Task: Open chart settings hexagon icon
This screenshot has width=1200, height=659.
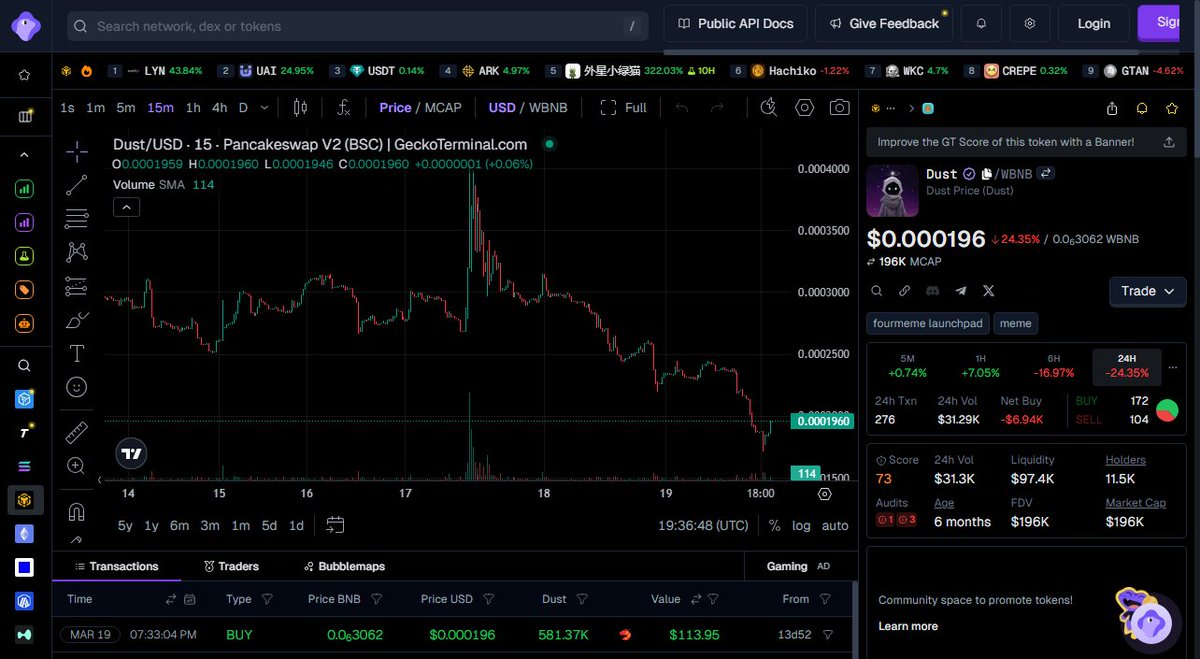Action: [805, 107]
